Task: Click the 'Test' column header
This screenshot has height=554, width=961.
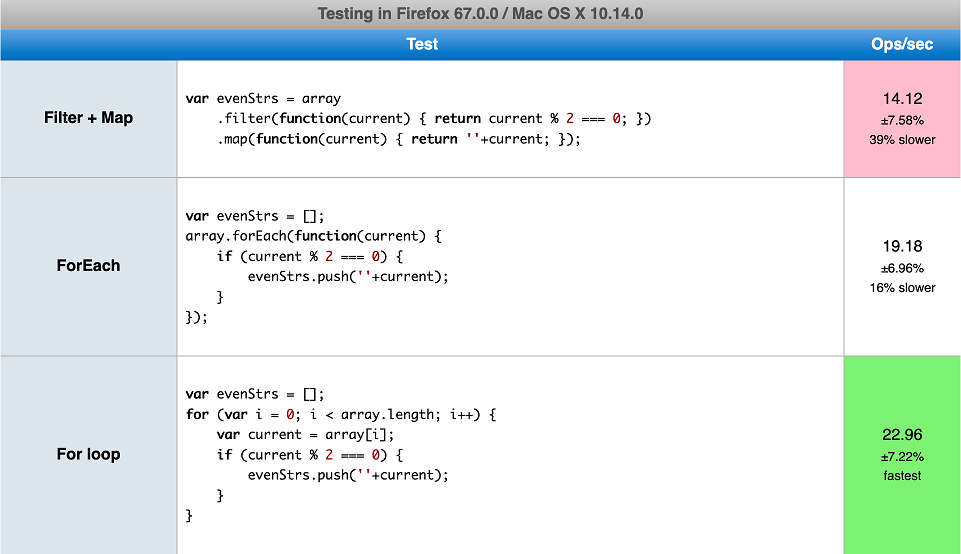Action: pyautogui.click(x=422, y=45)
